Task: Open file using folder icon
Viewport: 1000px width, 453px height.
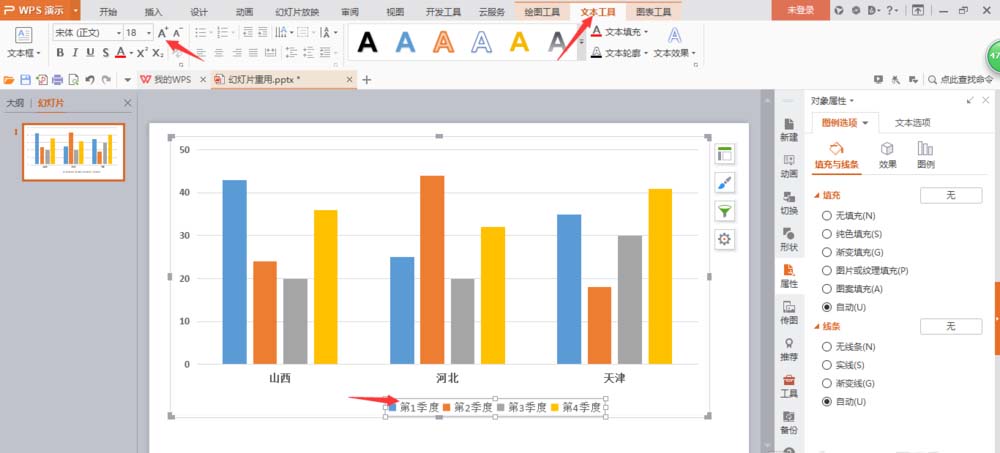Action: 9,80
